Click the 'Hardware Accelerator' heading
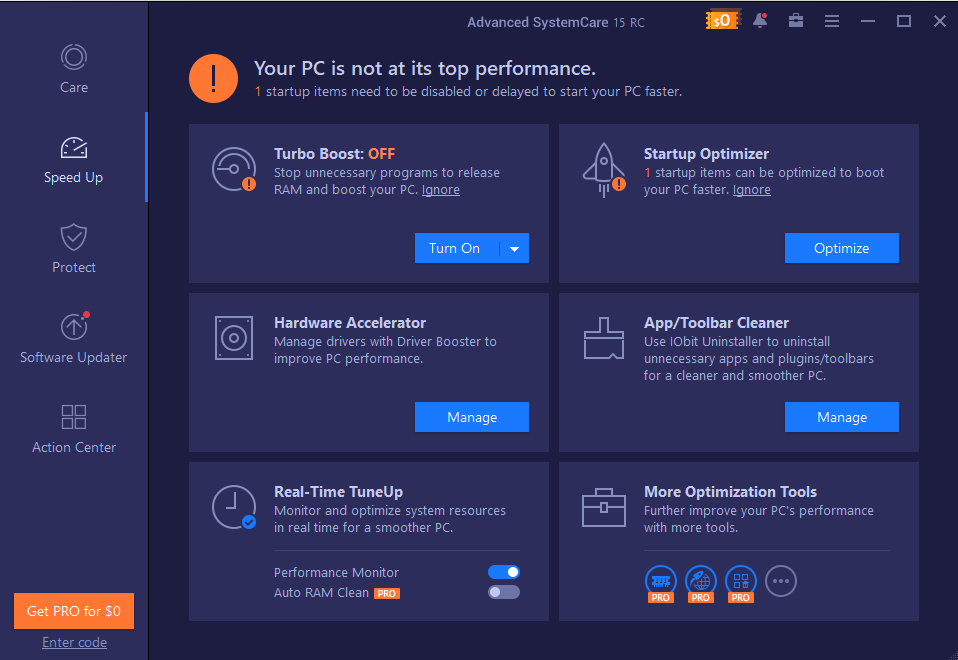The width and height of the screenshot is (958, 660). (350, 323)
